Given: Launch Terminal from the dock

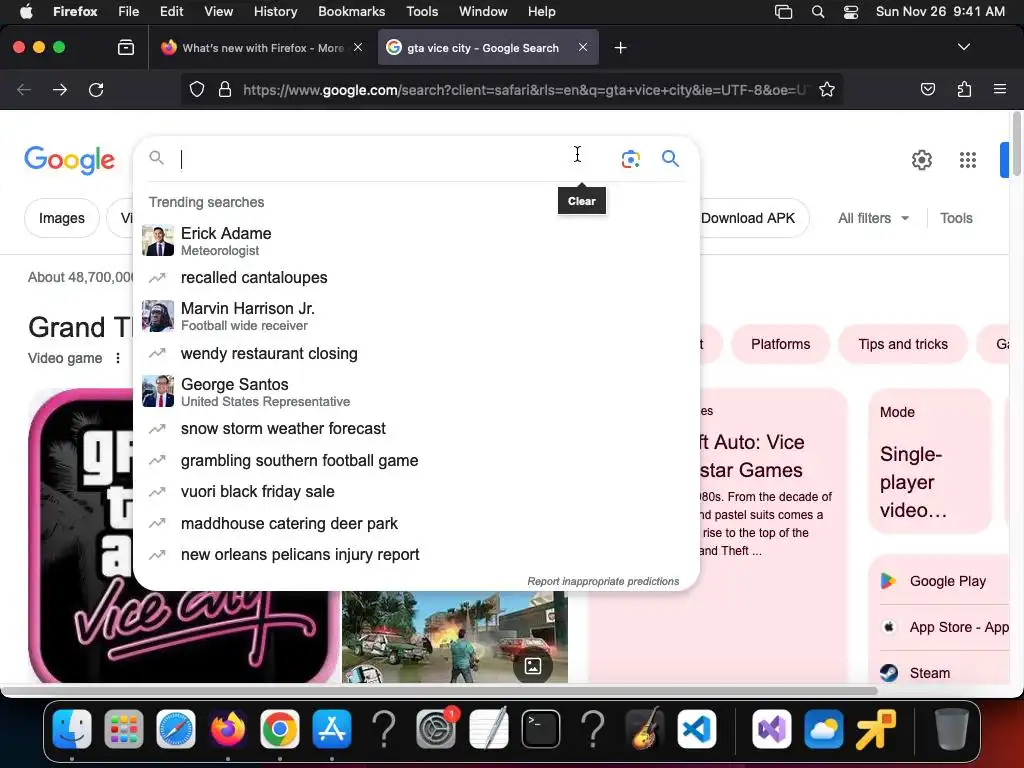Looking at the screenshot, I should pos(541,729).
